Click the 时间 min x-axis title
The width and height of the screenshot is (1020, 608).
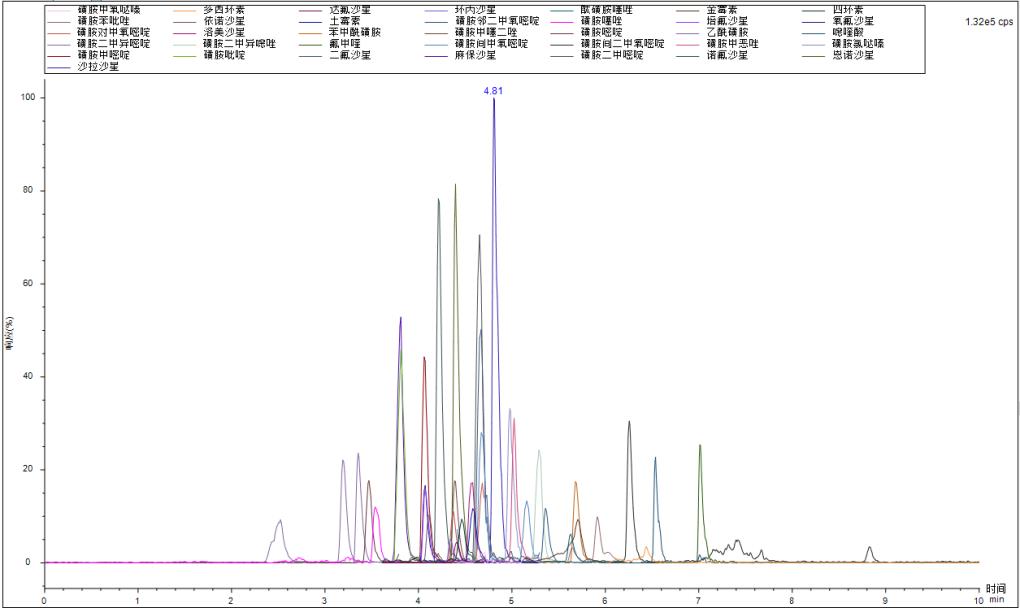996,594
